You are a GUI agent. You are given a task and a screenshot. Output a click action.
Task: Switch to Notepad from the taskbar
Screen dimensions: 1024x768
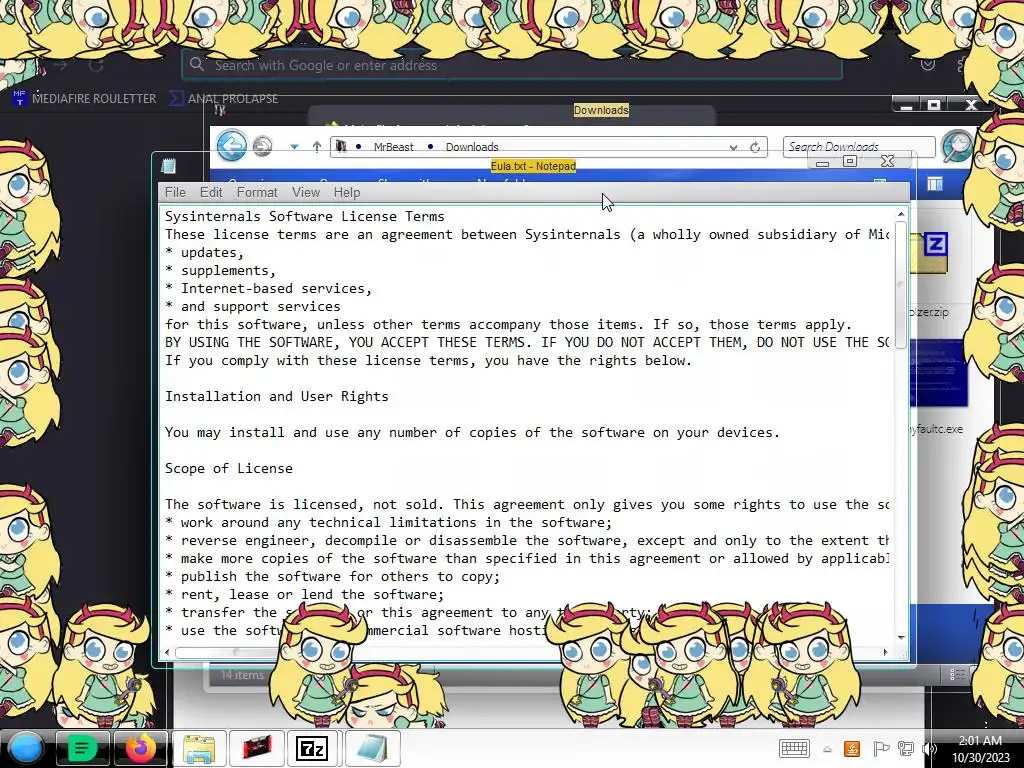pyautogui.click(x=372, y=748)
